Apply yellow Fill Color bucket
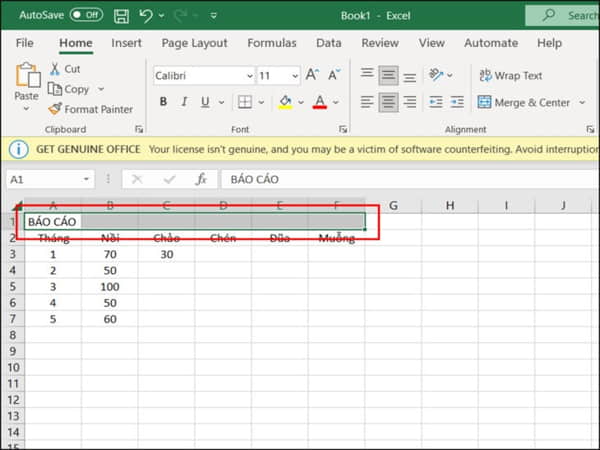The width and height of the screenshot is (600, 450). point(285,102)
